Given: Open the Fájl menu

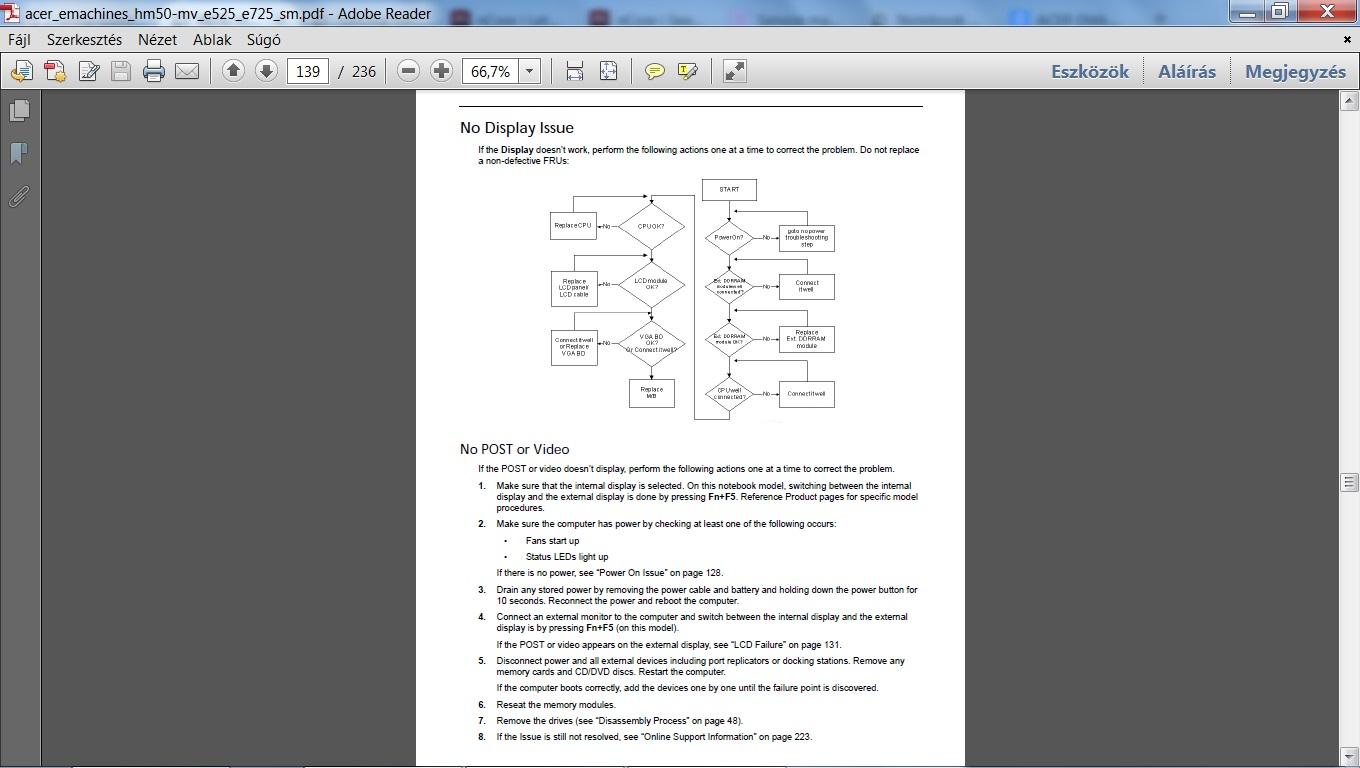Looking at the screenshot, I should (x=19, y=40).
